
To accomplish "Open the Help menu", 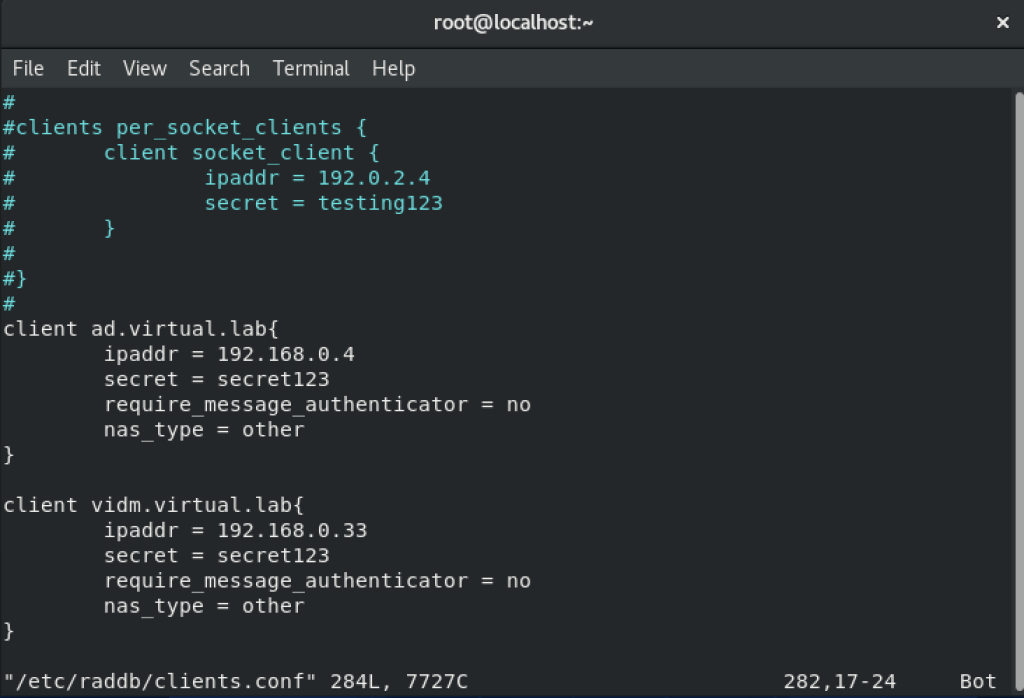I will click(x=393, y=68).
